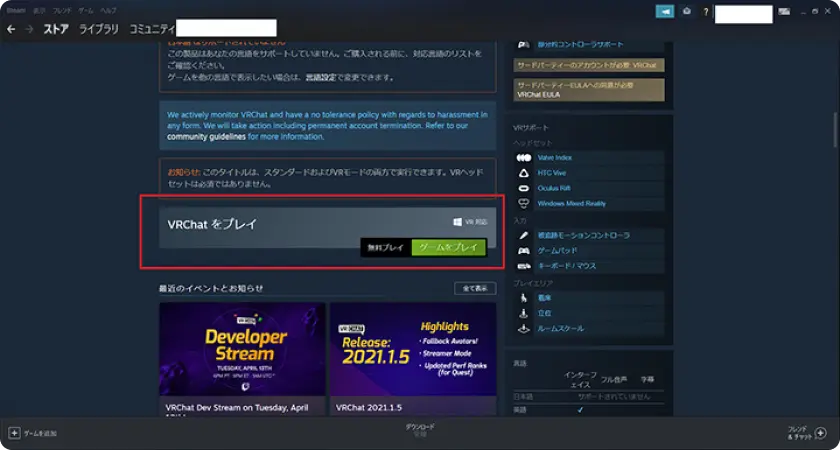
Task: Click the question mark help icon
Action: (x=706, y=12)
